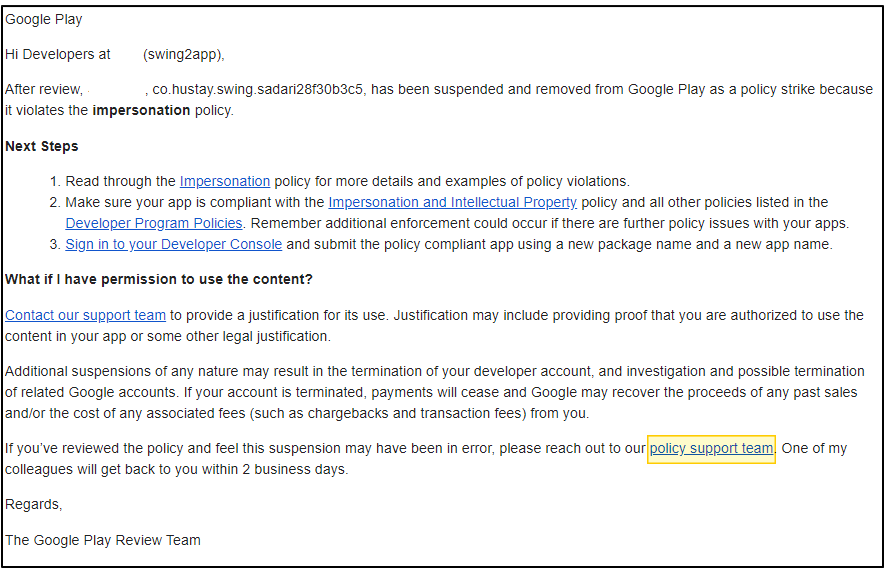Image resolution: width=887 pixels, height=572 pixels.
Task: Open the Impersonation policy link in step 1
Action: pos(224,181)
